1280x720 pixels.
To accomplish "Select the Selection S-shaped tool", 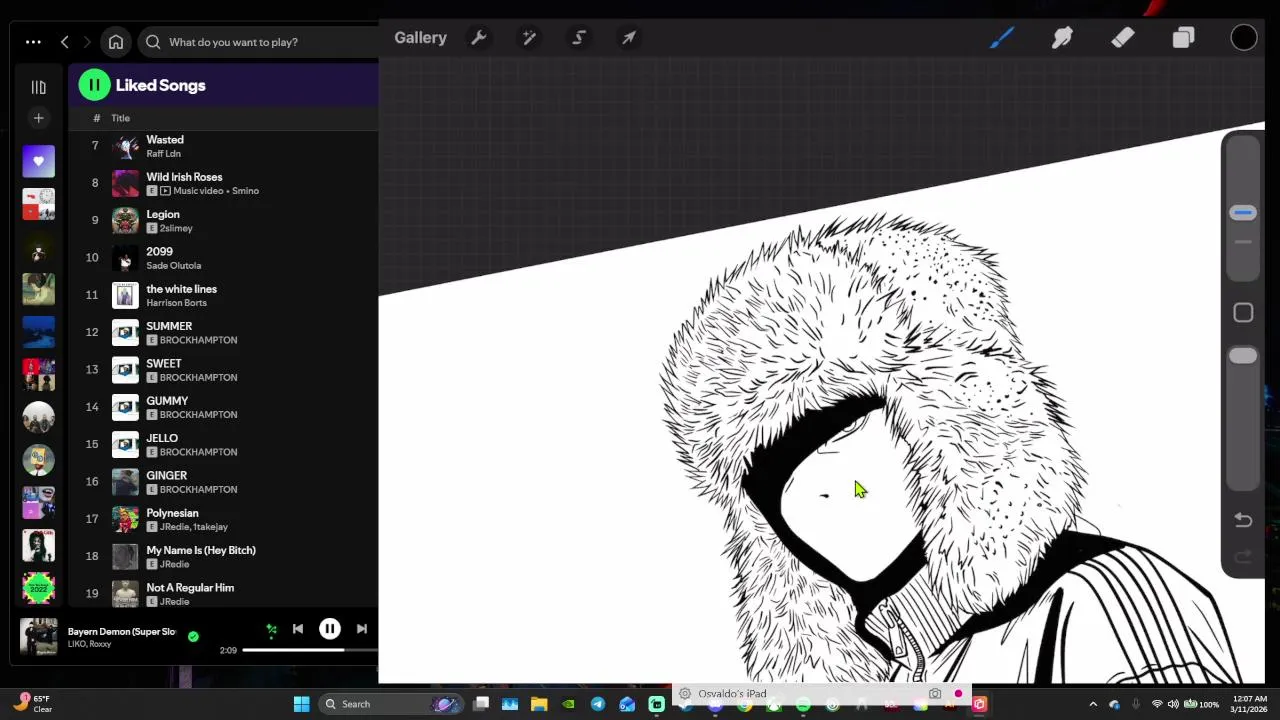I will (x=579, y=38).
